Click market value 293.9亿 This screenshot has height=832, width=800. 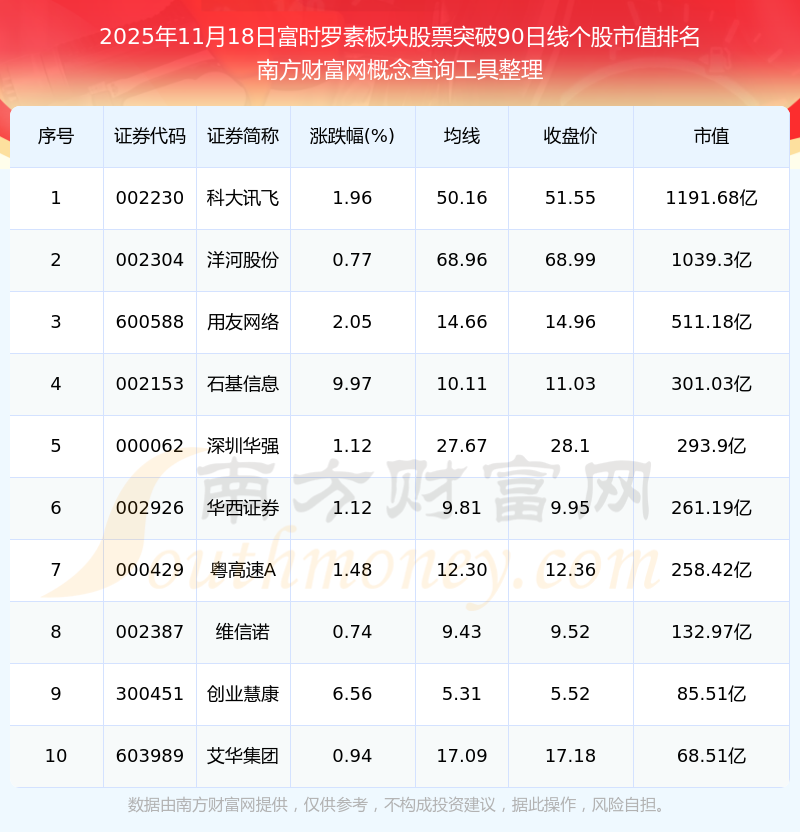point(711,446)
